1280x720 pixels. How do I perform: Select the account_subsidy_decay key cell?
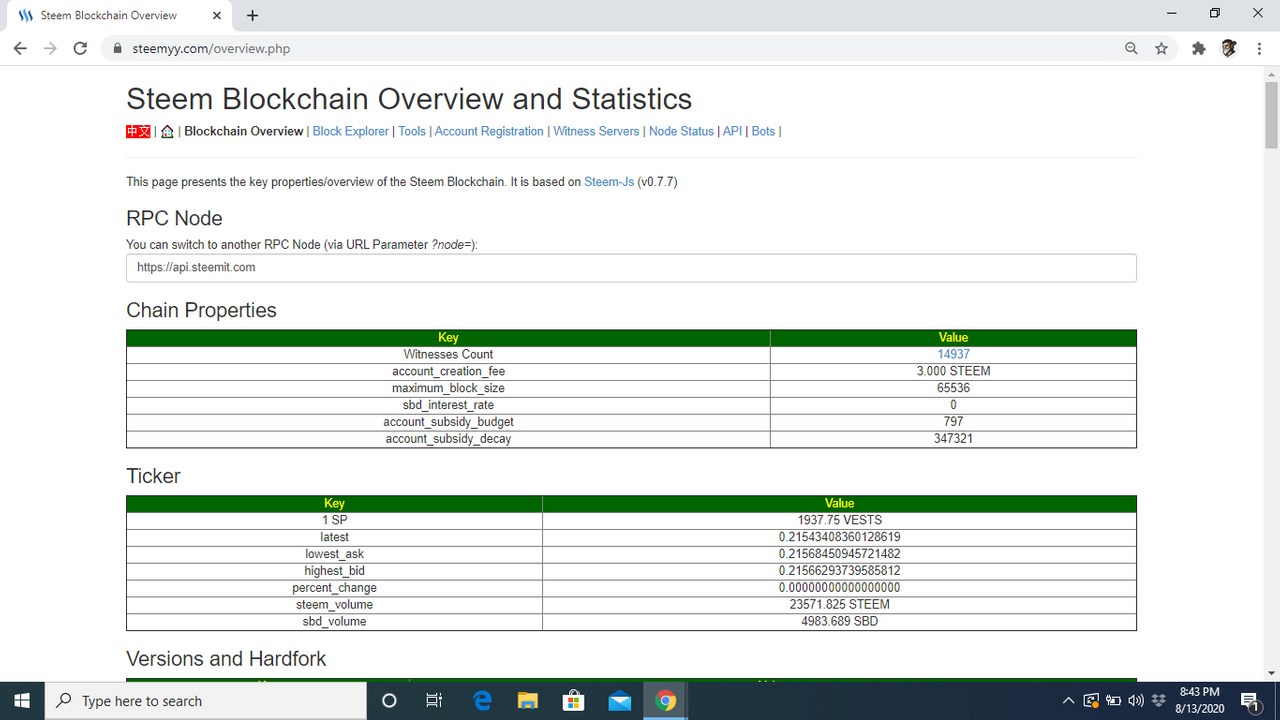point(448,439)
